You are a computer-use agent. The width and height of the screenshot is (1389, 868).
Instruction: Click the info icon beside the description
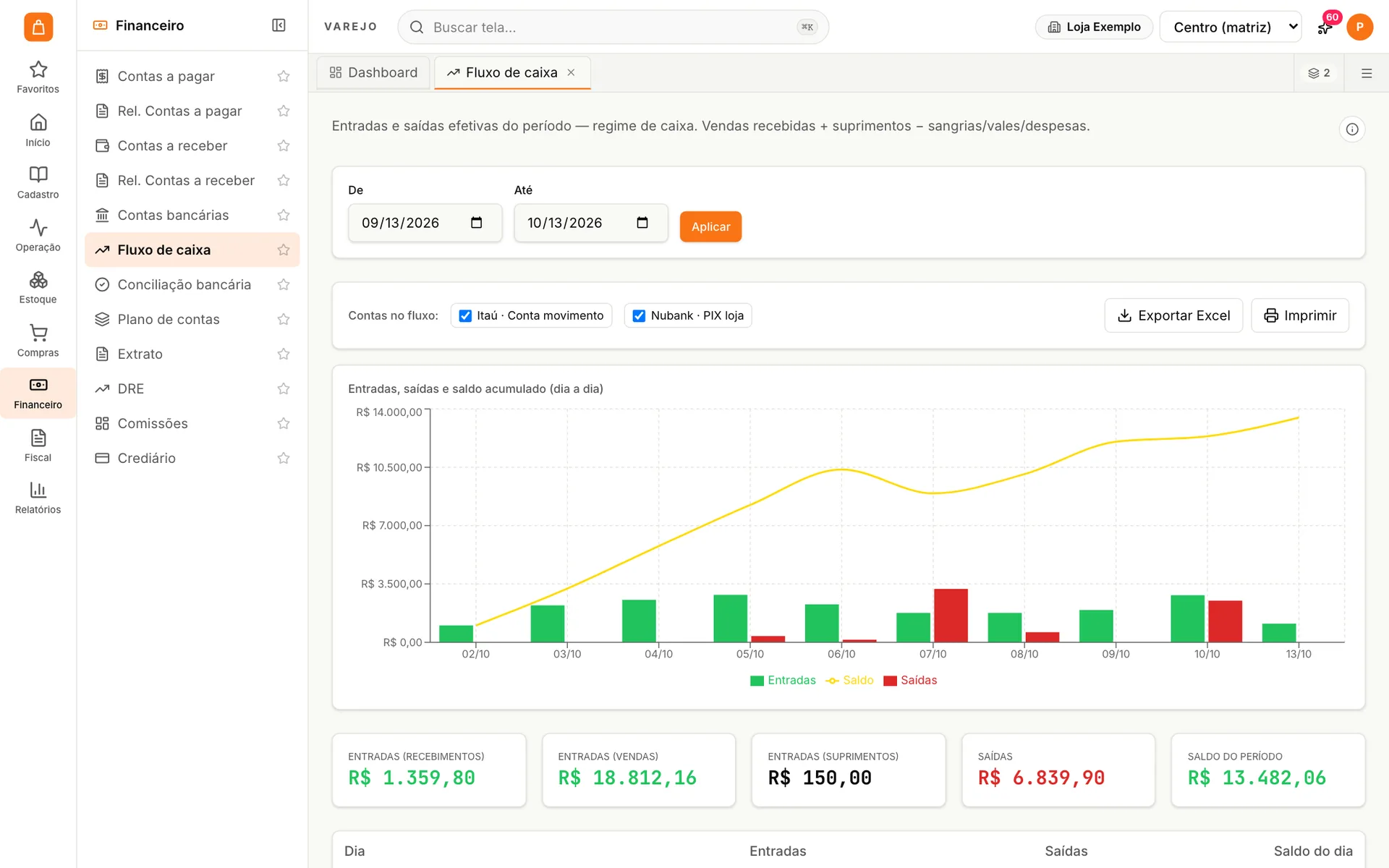(x=1351, y=129)
